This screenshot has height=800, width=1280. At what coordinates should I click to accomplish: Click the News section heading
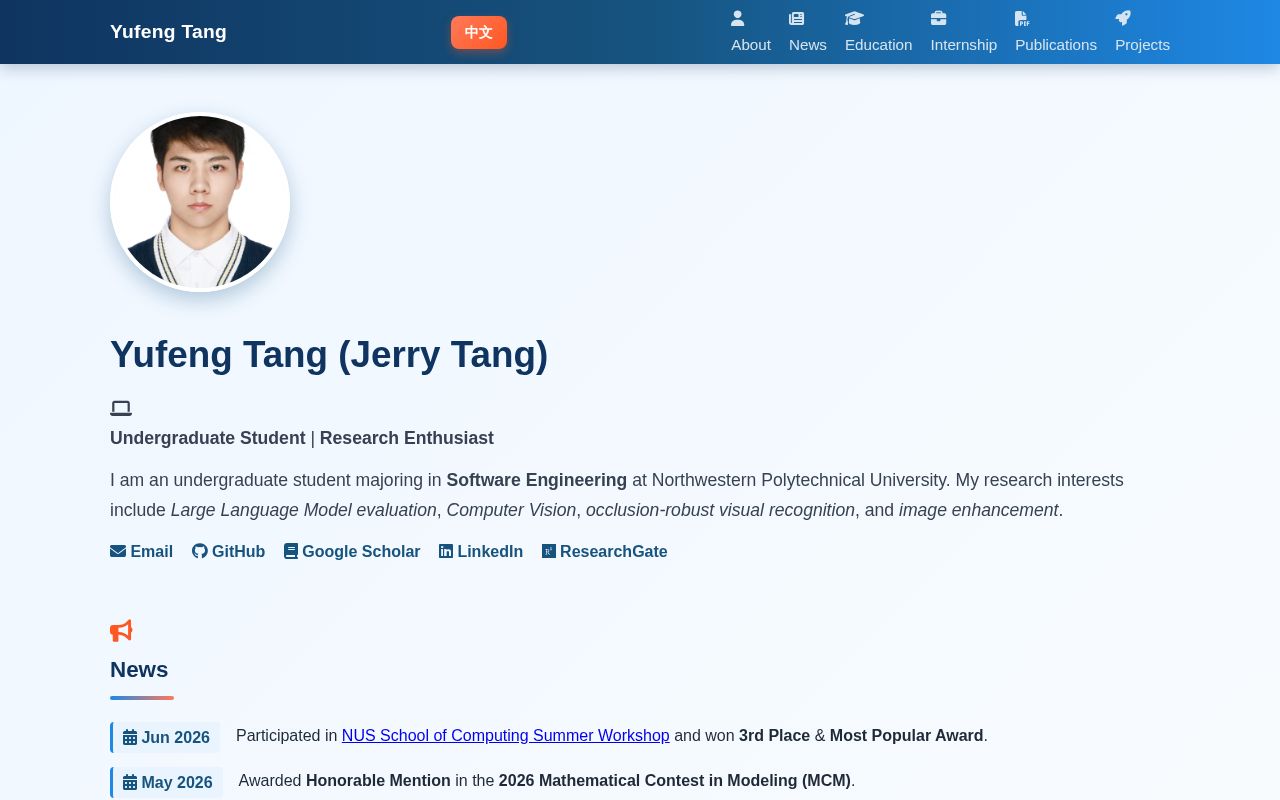coord(139,670)
